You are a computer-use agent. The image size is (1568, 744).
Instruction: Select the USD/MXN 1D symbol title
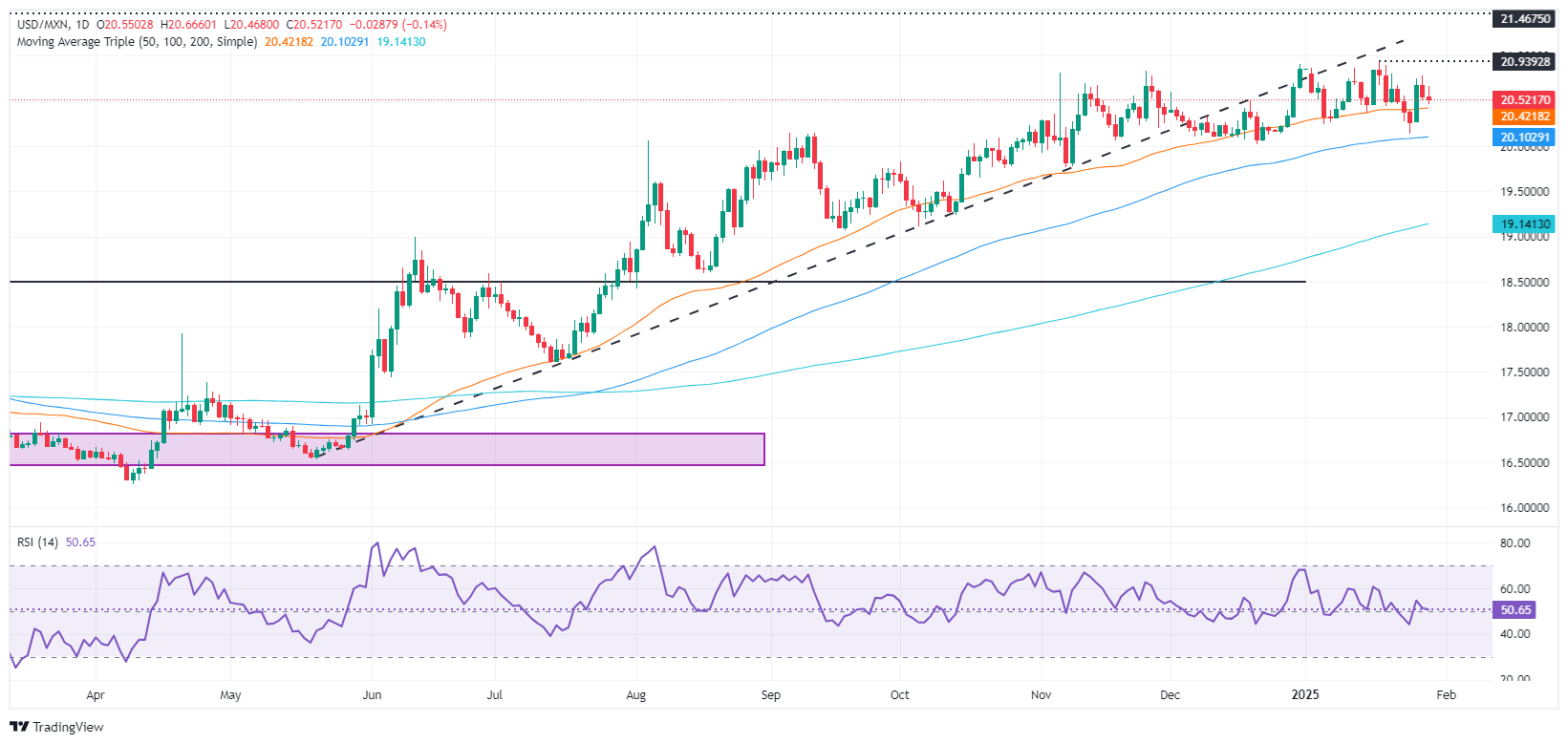(53, 25)
